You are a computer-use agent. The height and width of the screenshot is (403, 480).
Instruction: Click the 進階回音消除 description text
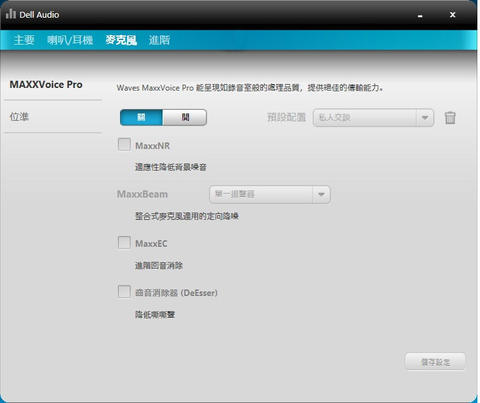(x=159, y=266)
